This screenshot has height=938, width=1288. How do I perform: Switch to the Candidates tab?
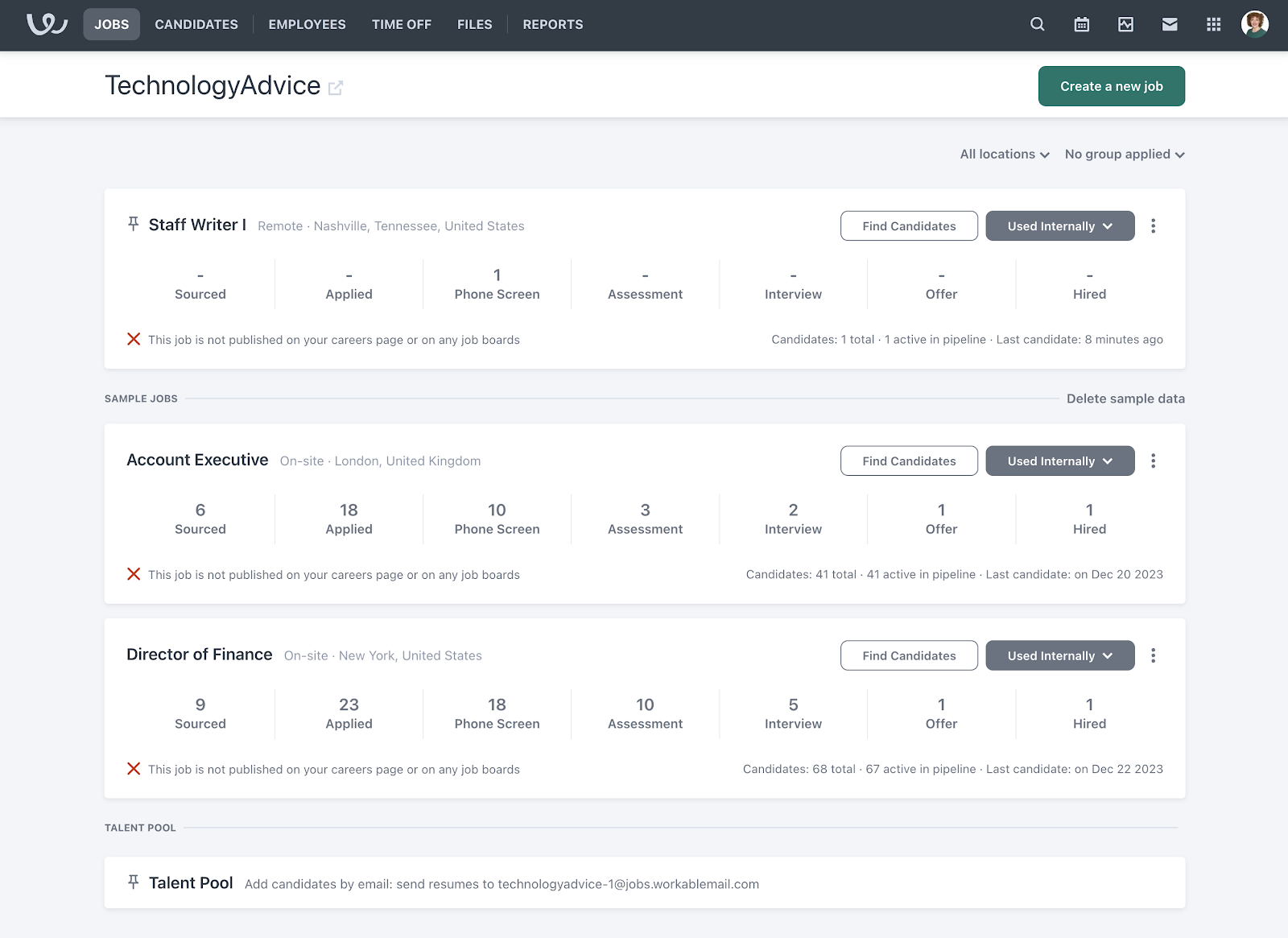pos(196,24)
